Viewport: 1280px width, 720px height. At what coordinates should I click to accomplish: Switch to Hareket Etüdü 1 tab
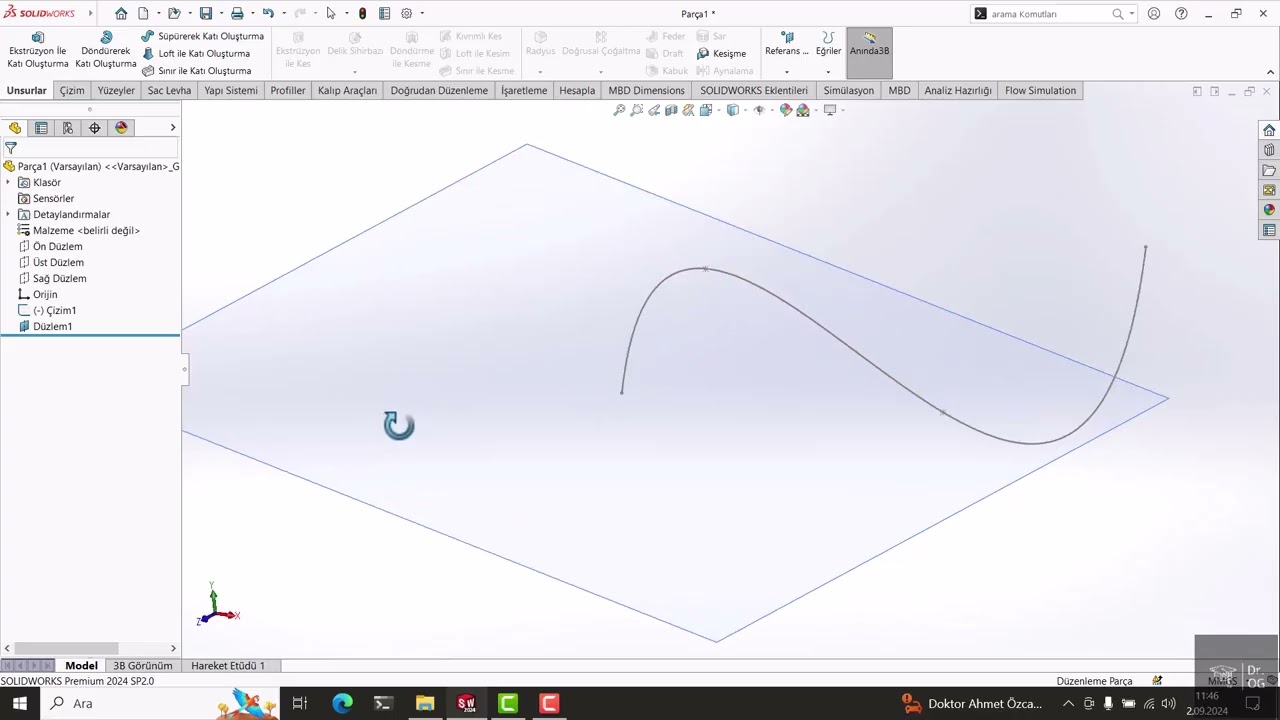tap(228, 665)
